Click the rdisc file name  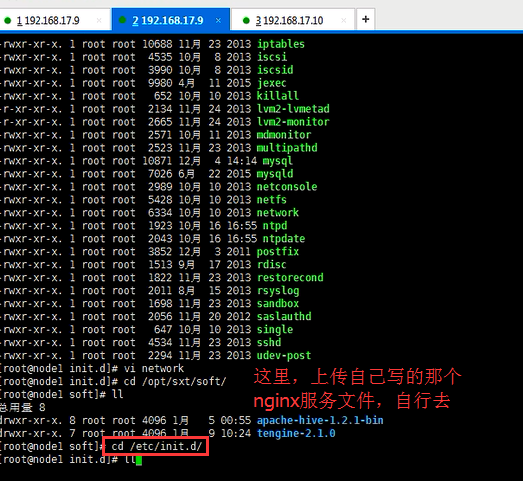click(x=272, y=265)
